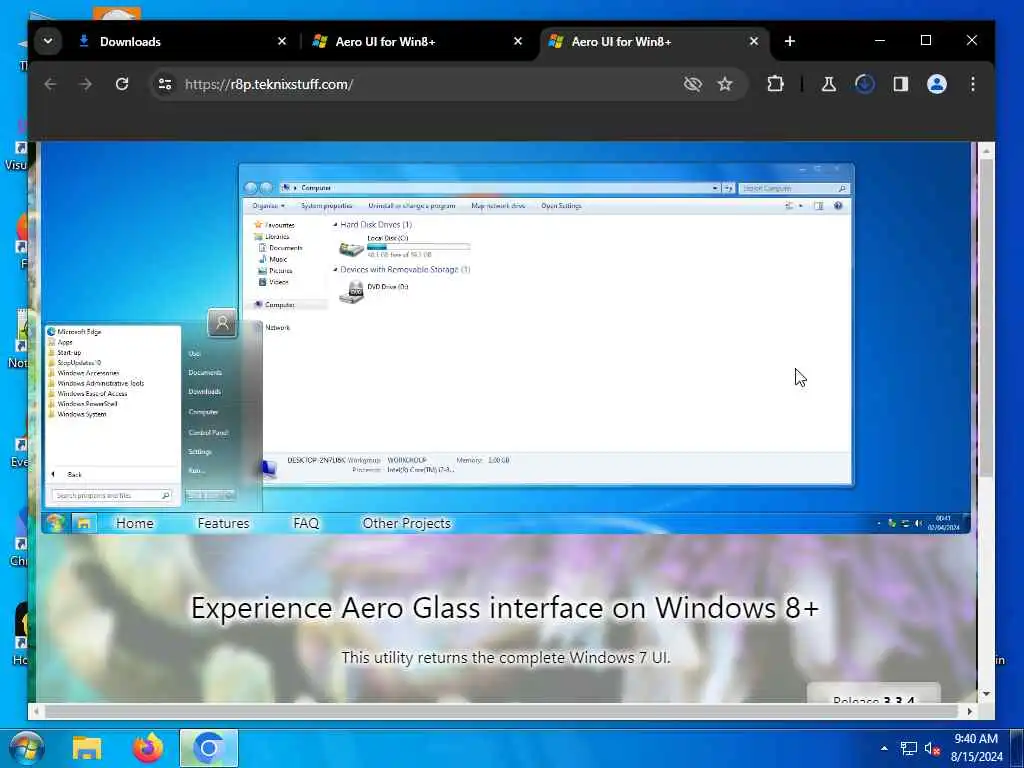The image size is (1024, 768).
Task: Show hidden system tray icons
Action: pos(884,748)
